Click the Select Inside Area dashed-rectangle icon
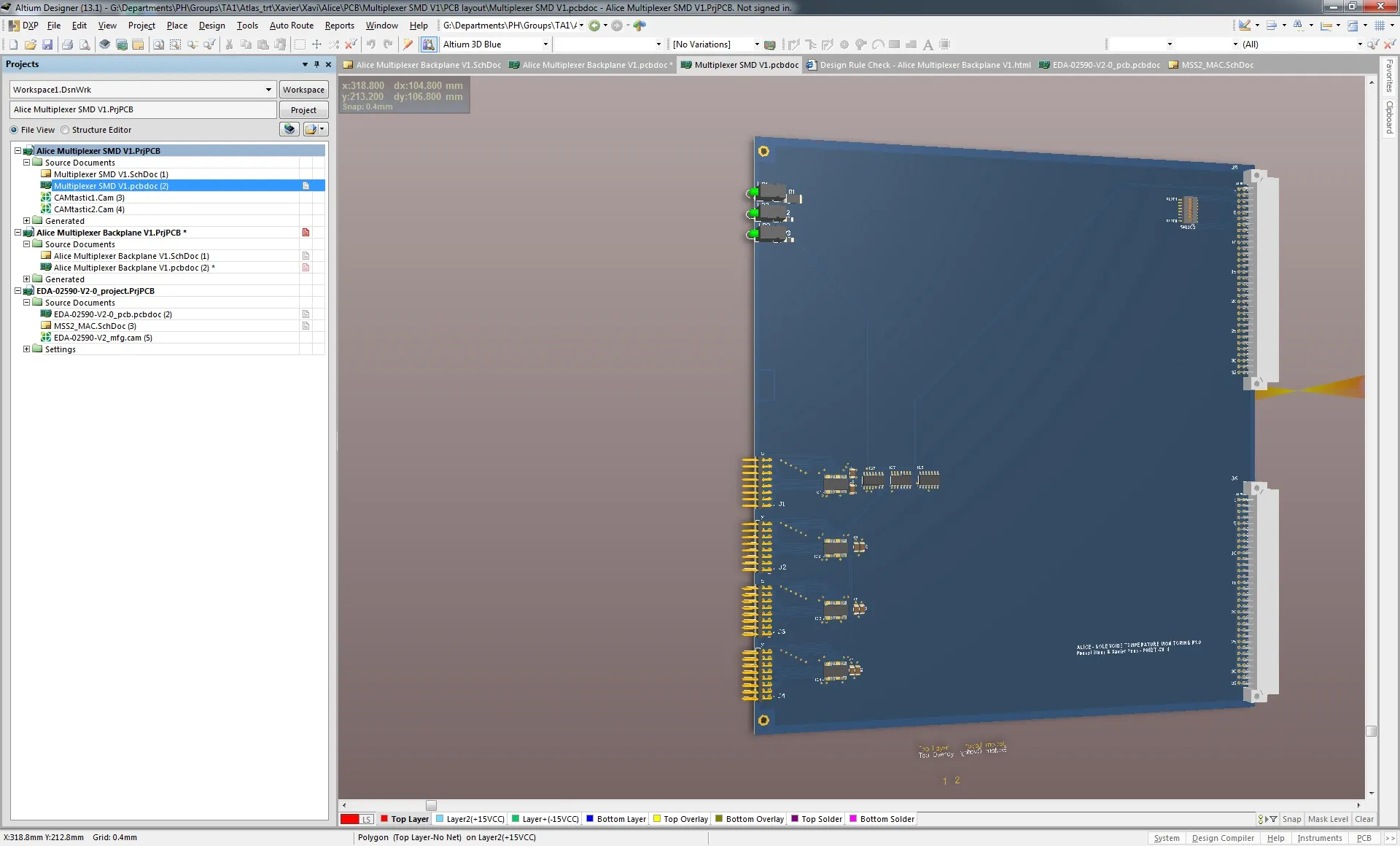 [x=300, y=44]
